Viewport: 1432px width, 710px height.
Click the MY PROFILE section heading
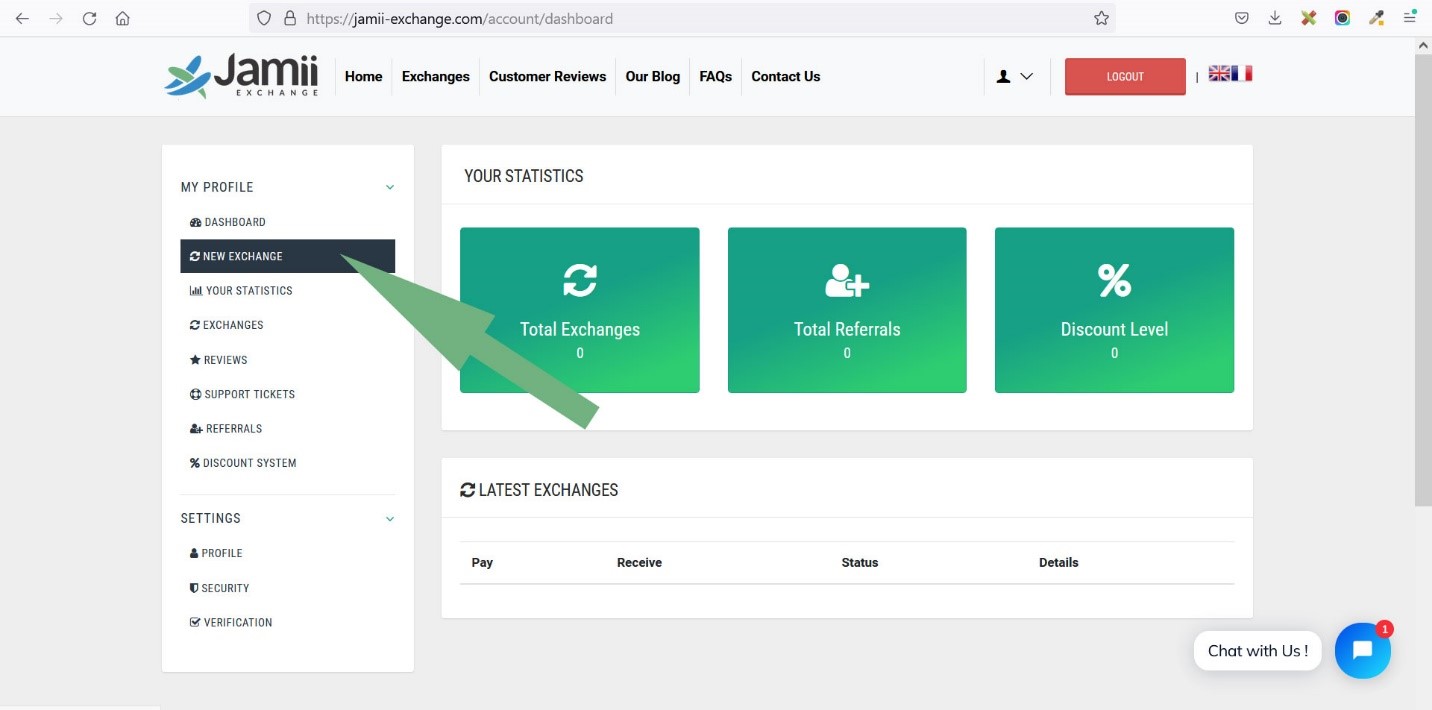pos(217,187)
